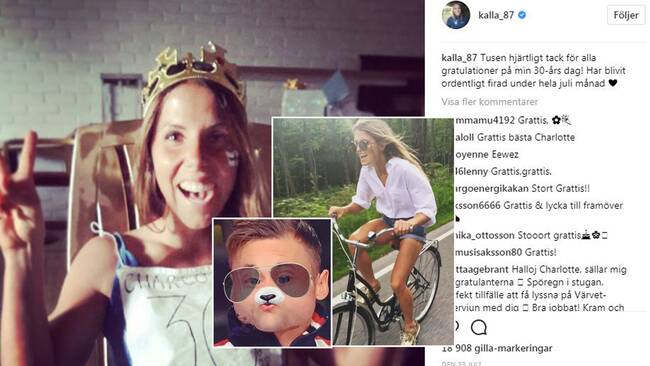
Task: Click the cake emoji in Stooort grattis comment
Action: [x=586, y=235]
